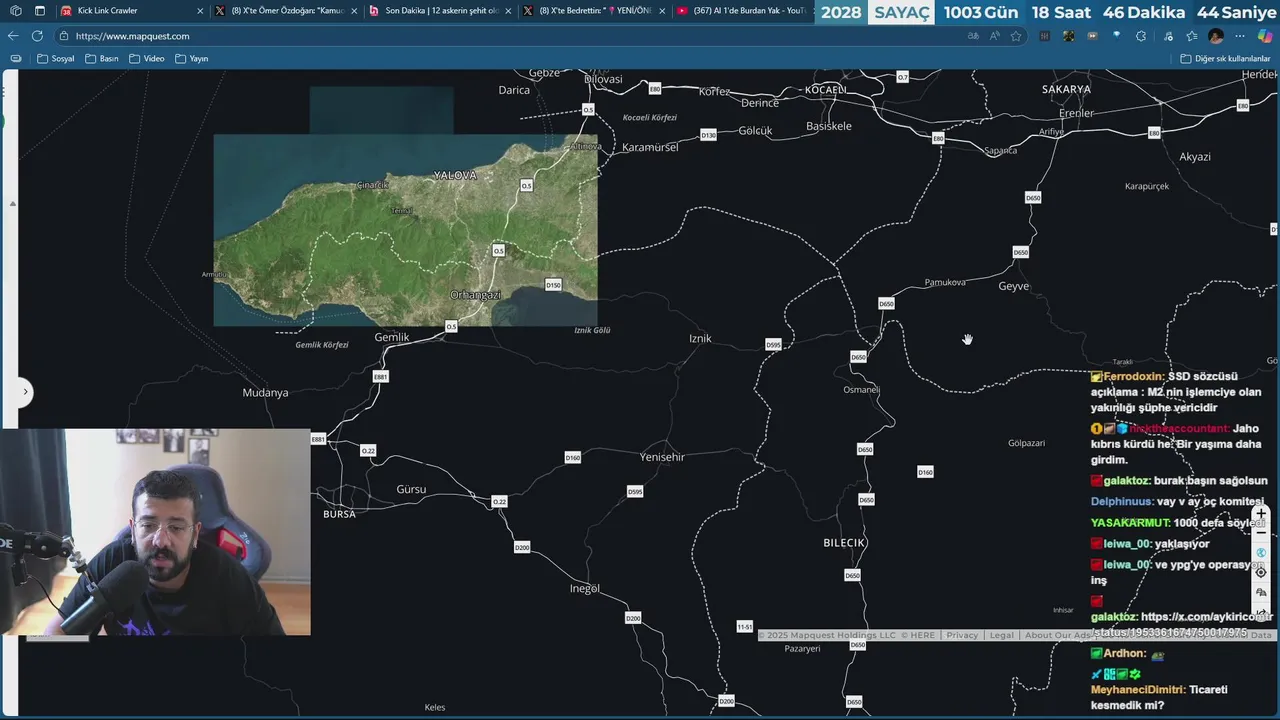Screen dimensions: 1280x720
Task: Click the Iznik town label
Action: (700, 339)
